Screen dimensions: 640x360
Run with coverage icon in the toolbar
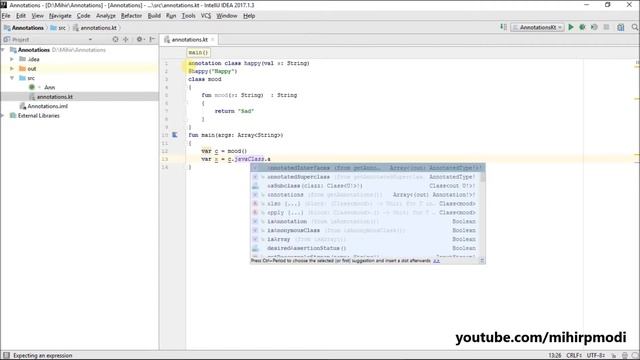(x=594, y=27)
